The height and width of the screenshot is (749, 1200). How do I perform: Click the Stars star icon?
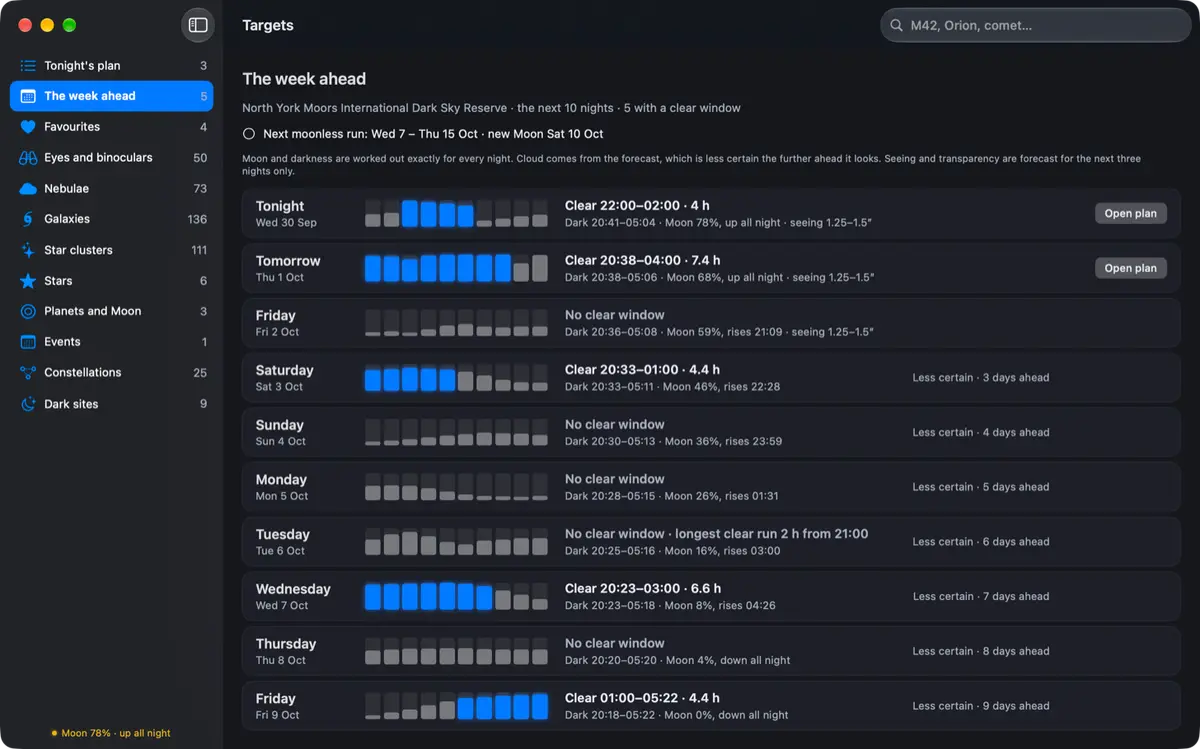[28, 281]
